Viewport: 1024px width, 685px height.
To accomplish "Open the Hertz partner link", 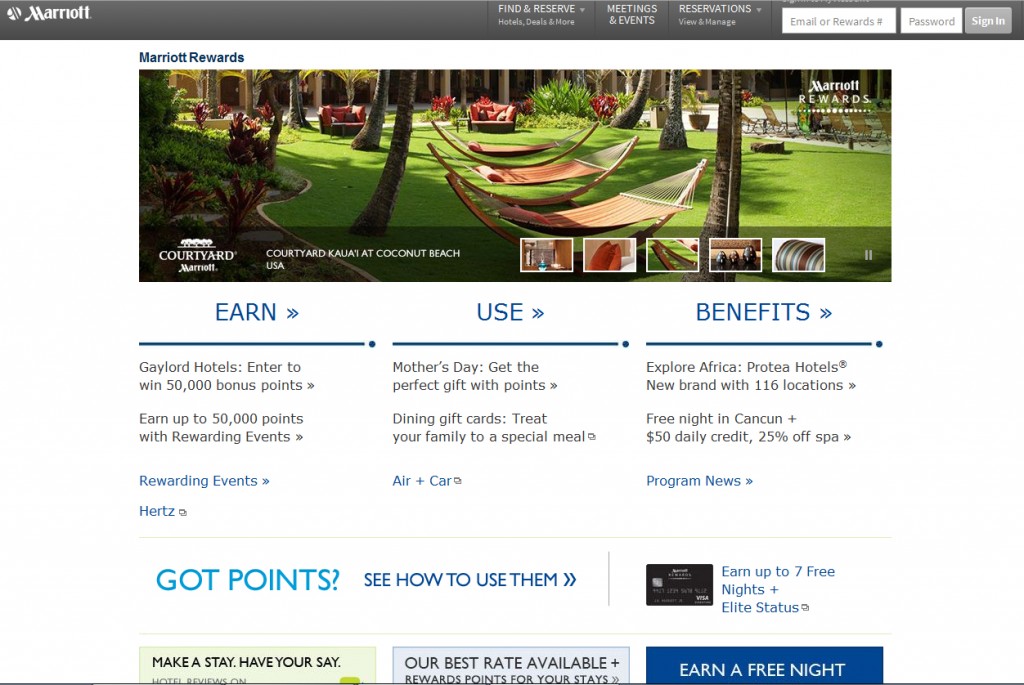I will [163, 511].
